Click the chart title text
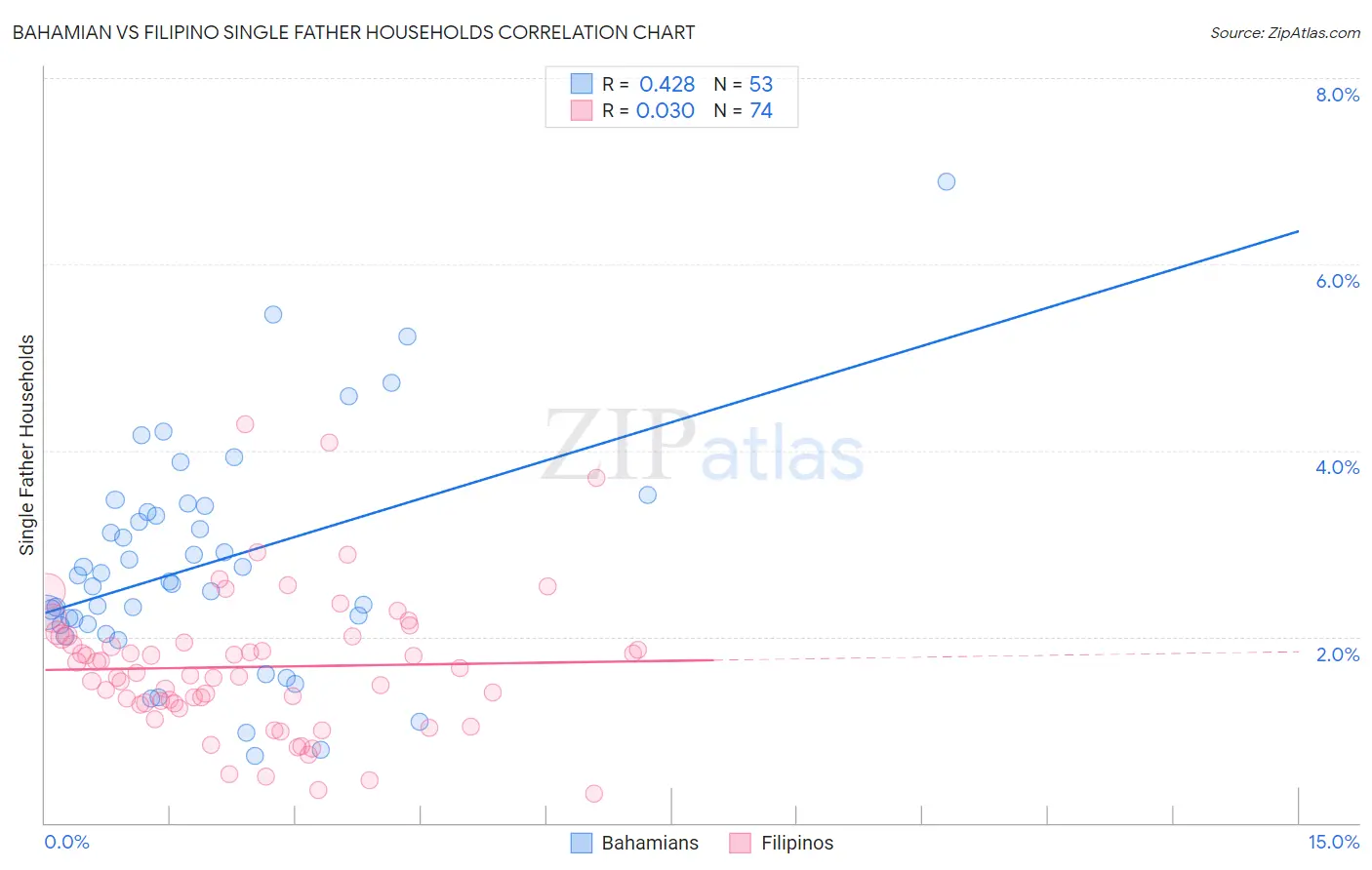 [353, 32]
